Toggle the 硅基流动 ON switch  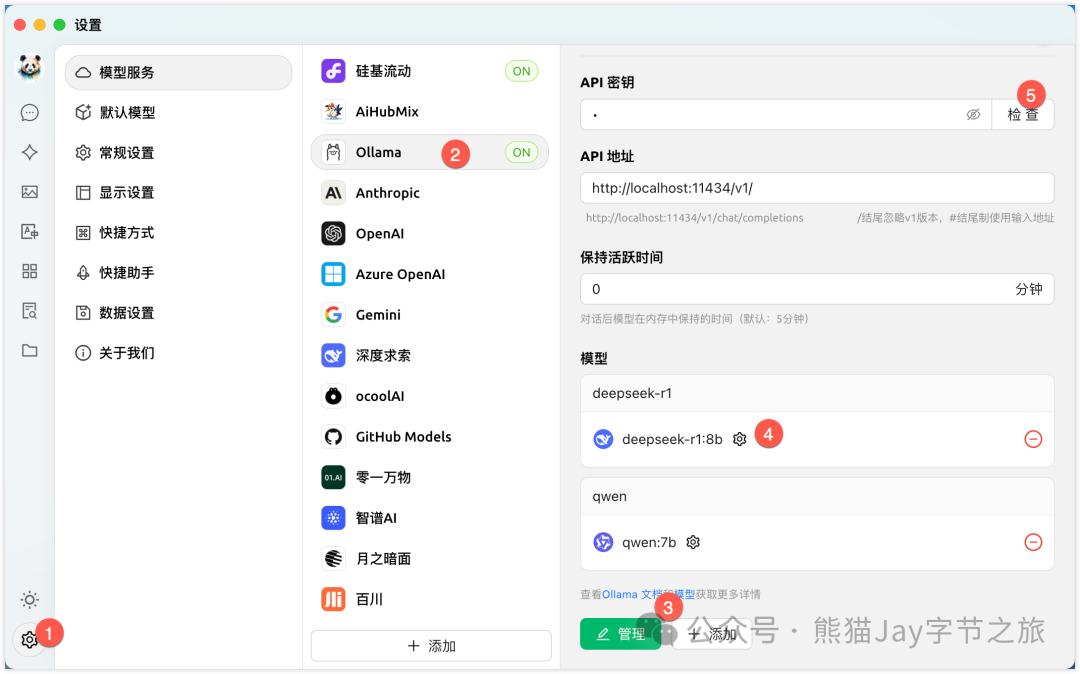521,71
